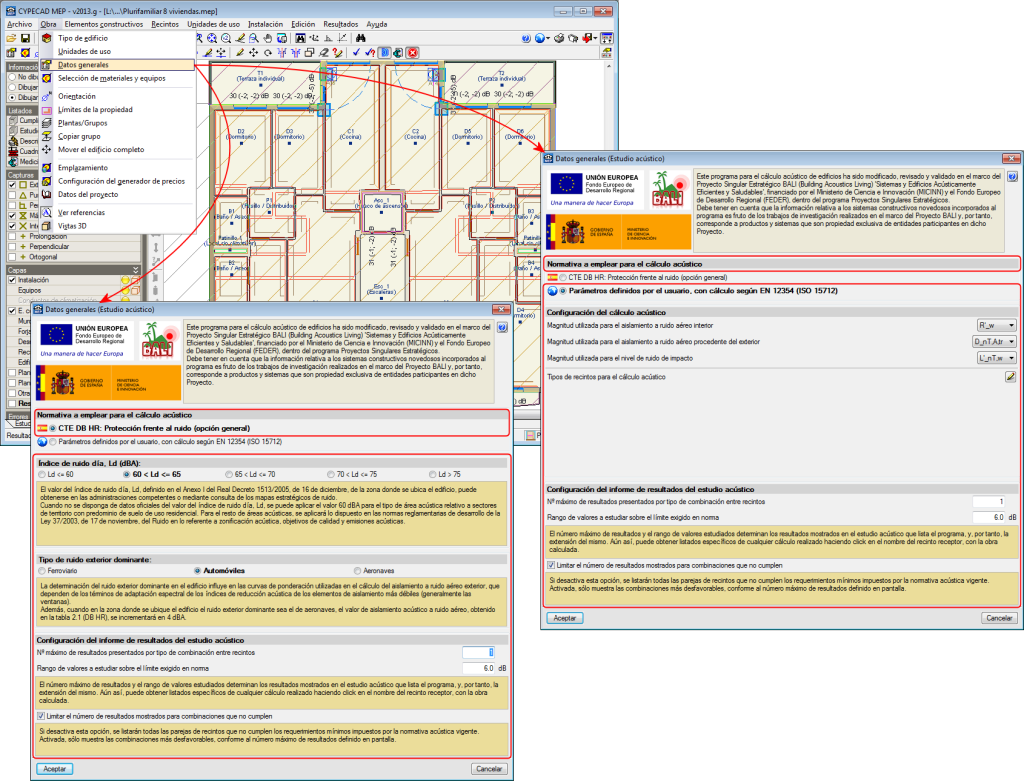Screen dimensions: 1024x781
Task: Click the Copiar grupo icon in menu
Action: pos(46,136)
